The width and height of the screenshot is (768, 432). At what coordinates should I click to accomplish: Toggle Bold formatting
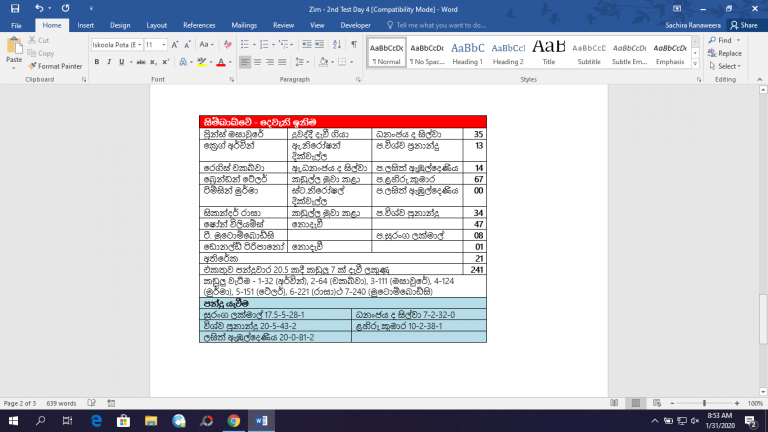pos(96,62)
